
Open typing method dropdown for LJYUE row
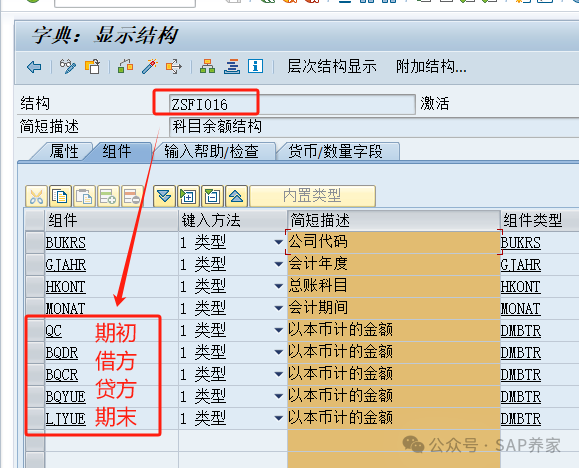tap(279, 419)
